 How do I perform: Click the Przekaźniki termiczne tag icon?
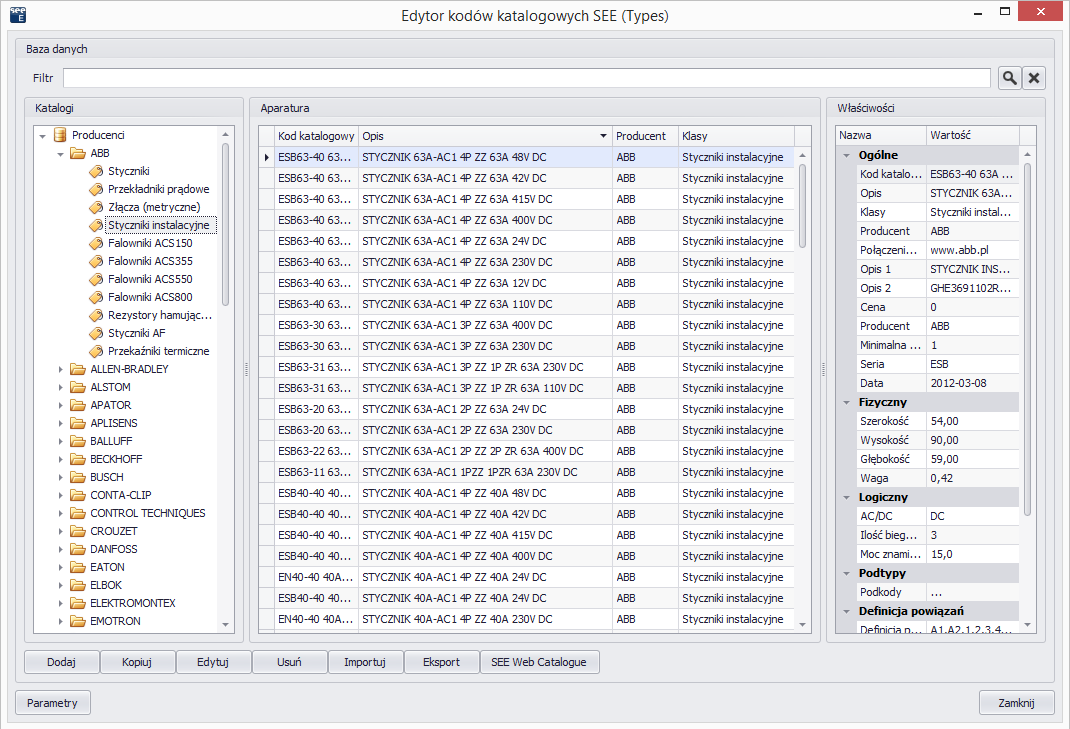click(x=96, y=351)
